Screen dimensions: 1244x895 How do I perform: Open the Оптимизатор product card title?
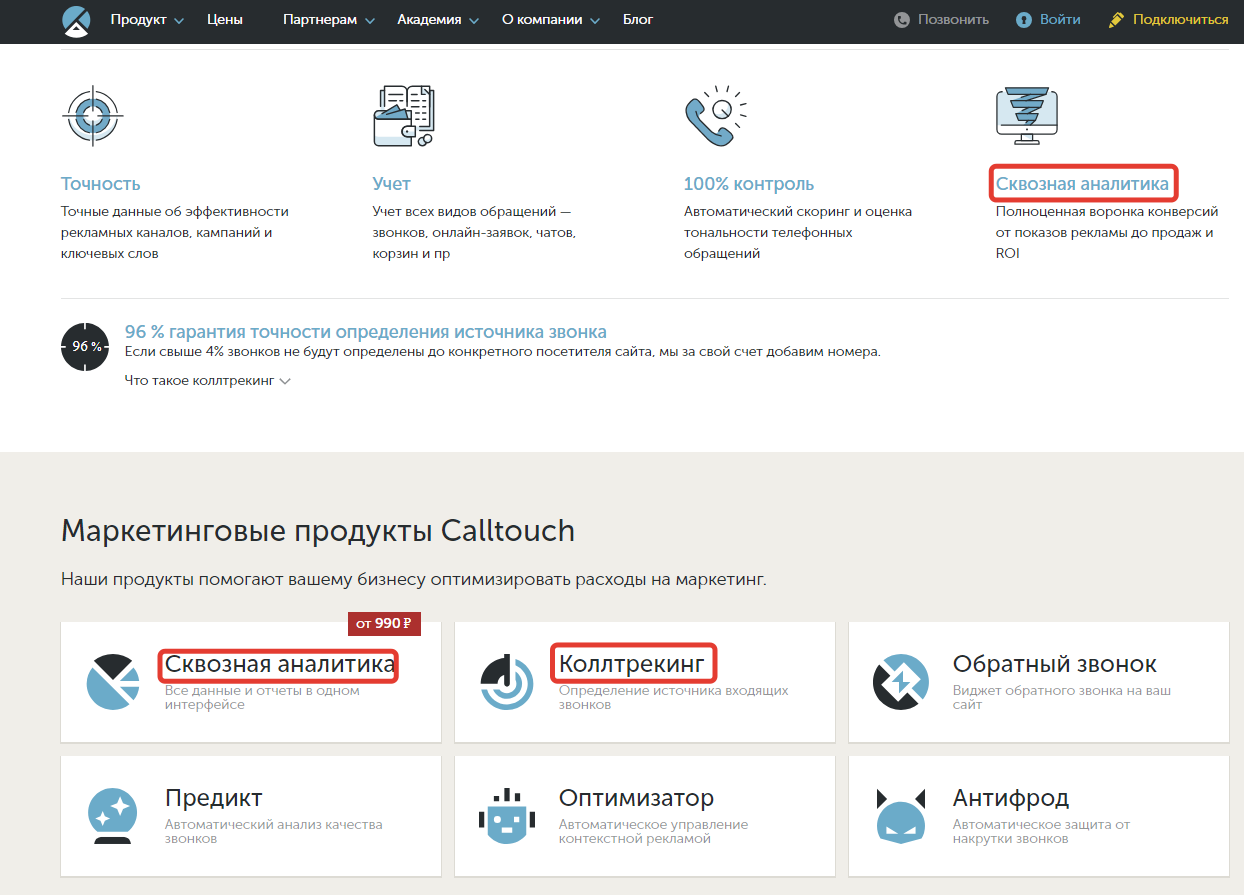click(637, 798)
